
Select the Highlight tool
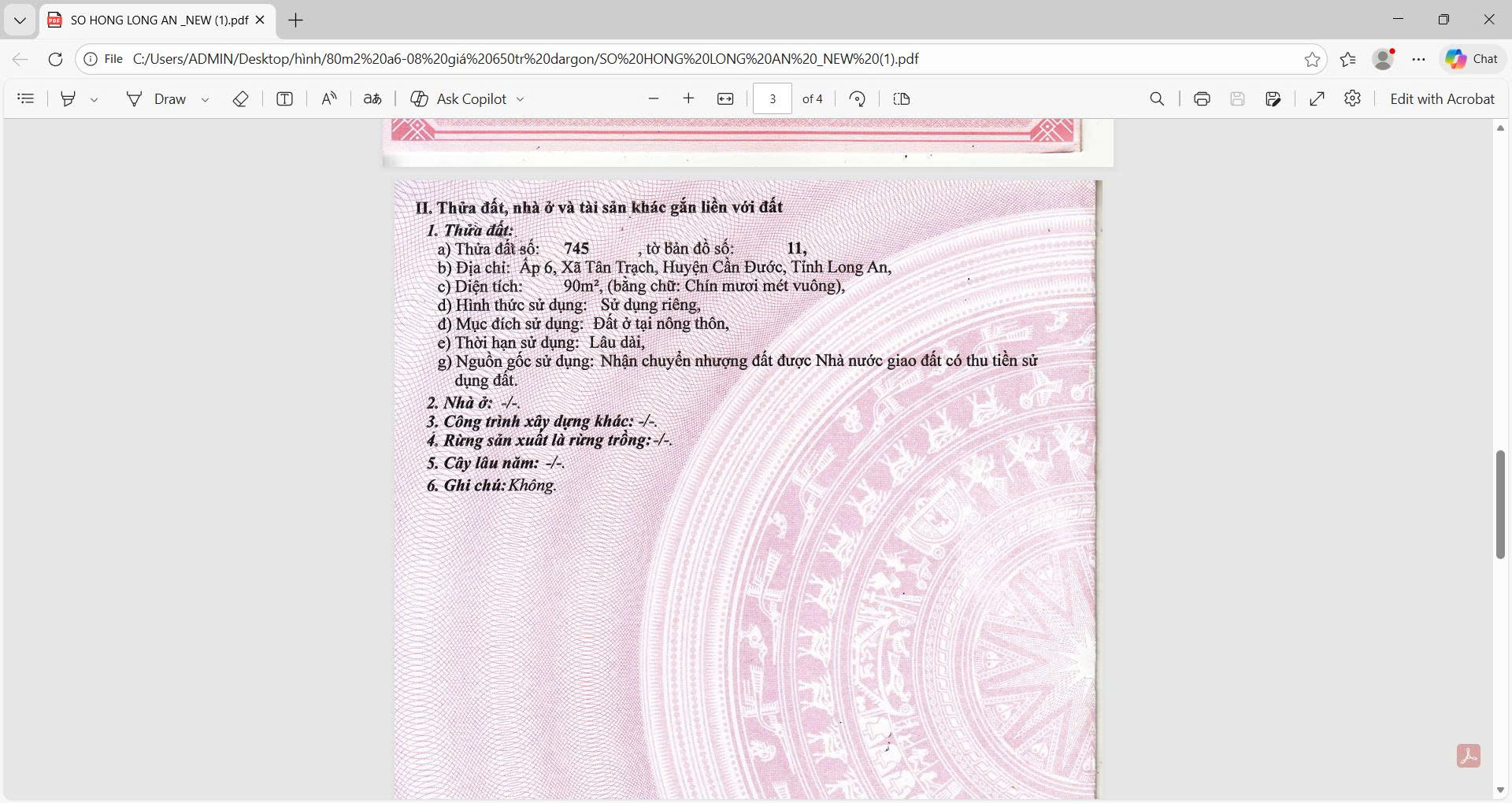pos(69,98)
